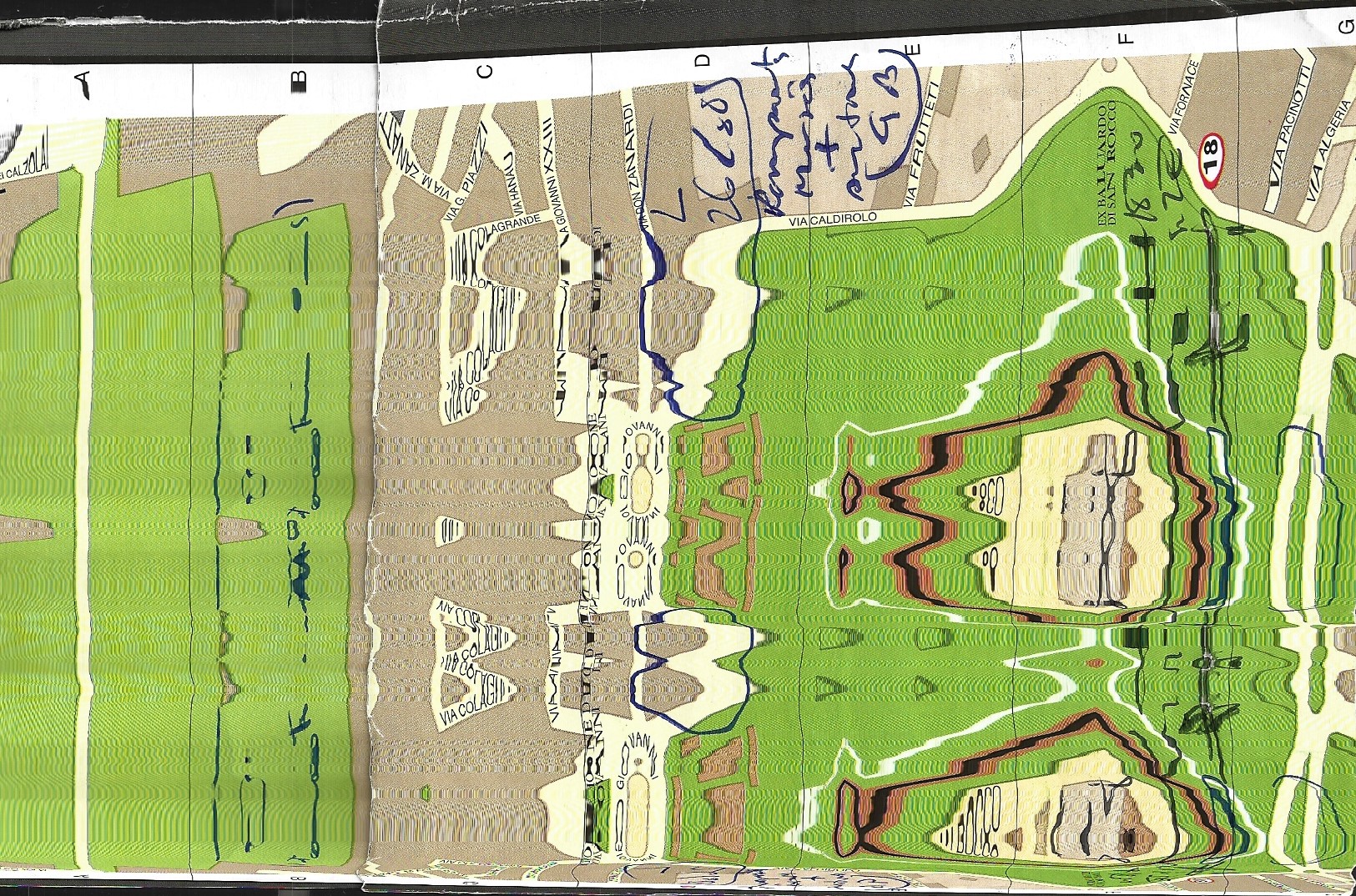
Task: Click grid column letter D
Action: 703,60
